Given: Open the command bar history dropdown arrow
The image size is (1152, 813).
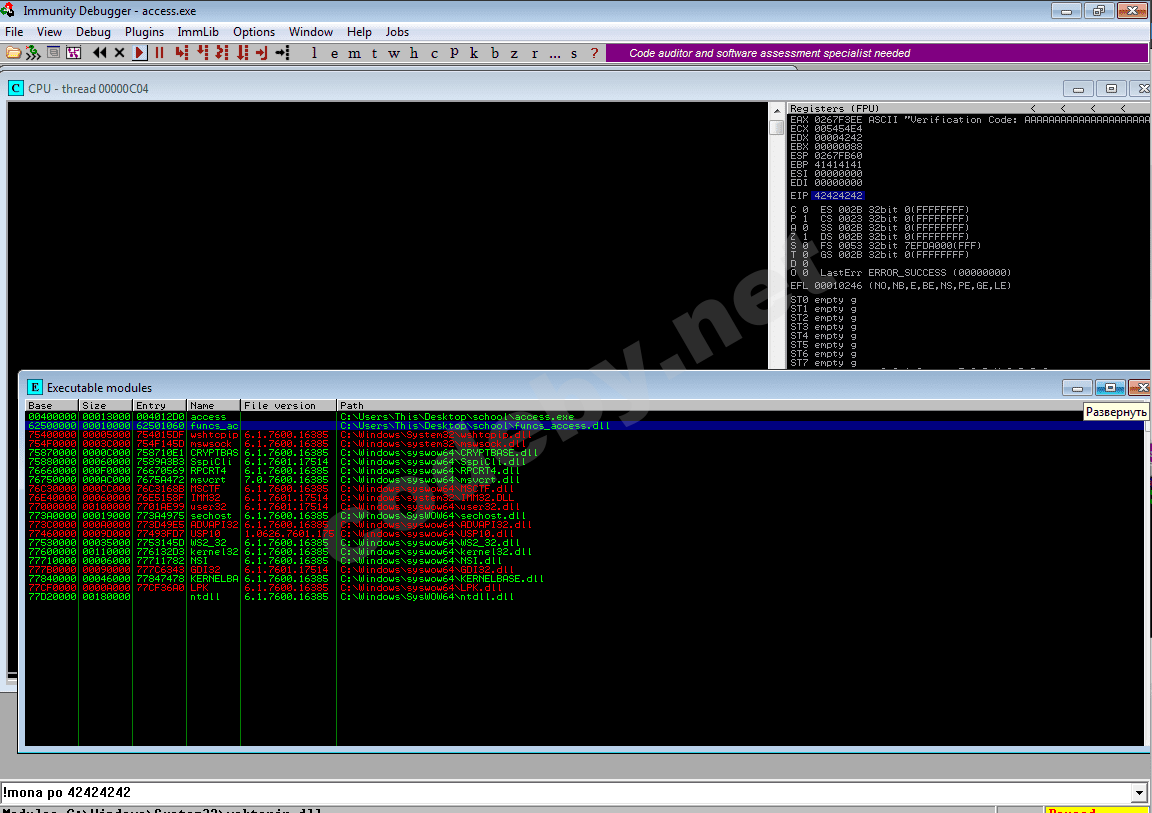Looking at the screenshot, I should click(x=1139, y=792).
